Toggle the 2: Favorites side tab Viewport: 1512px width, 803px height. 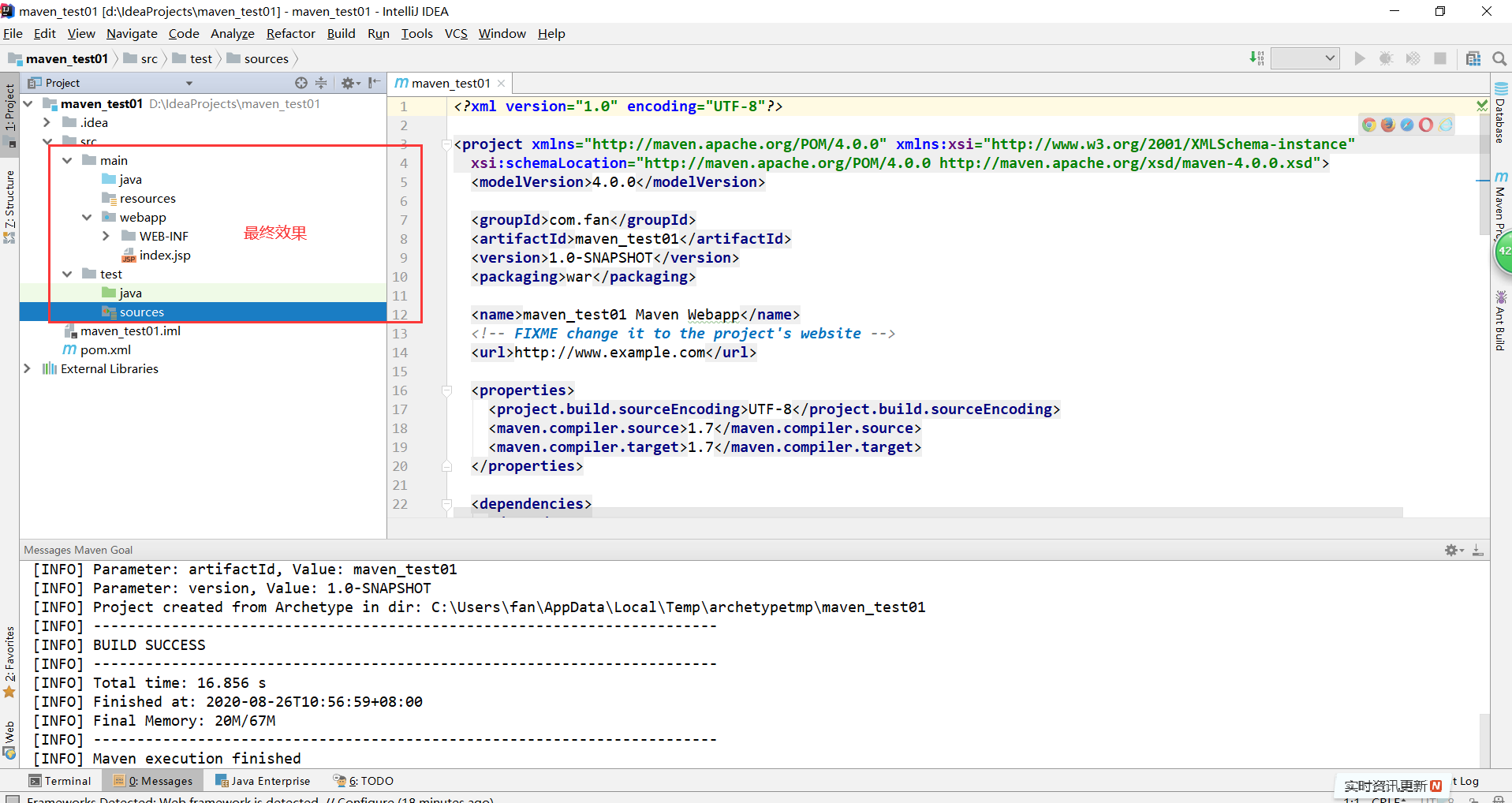coord(9,661)
